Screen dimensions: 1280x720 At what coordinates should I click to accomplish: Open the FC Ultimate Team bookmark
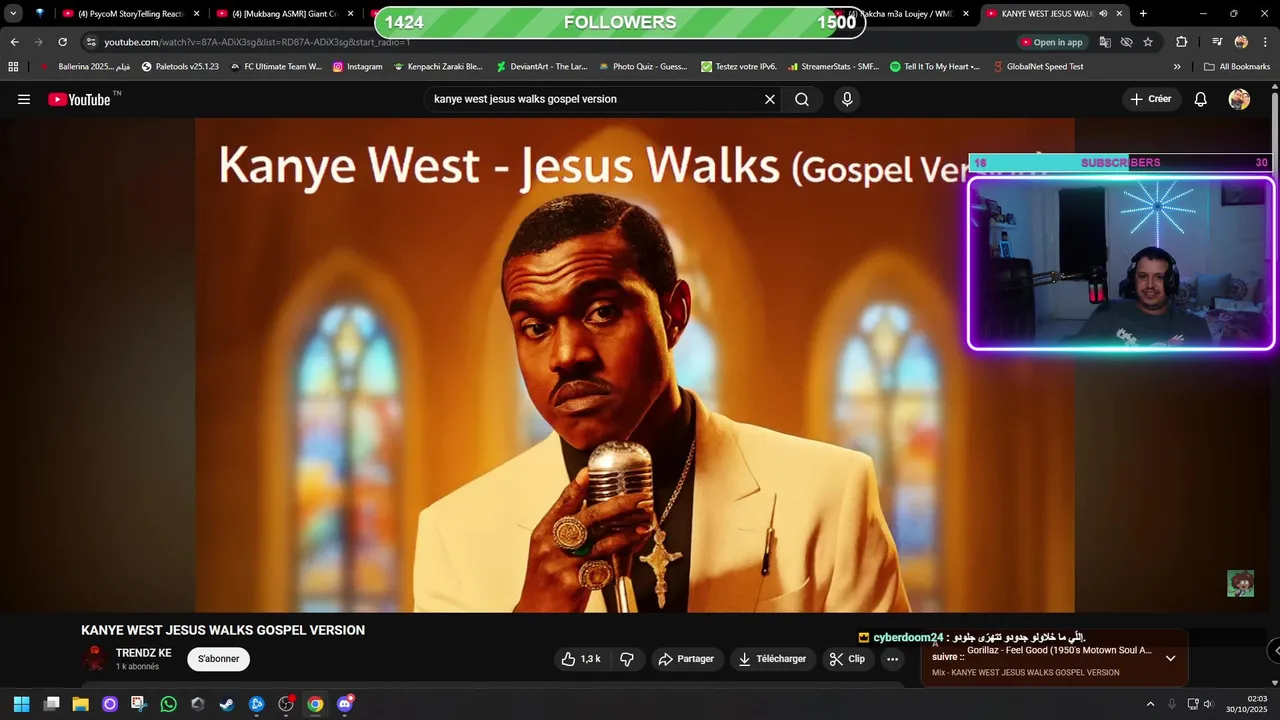click(x=276, y=67)
